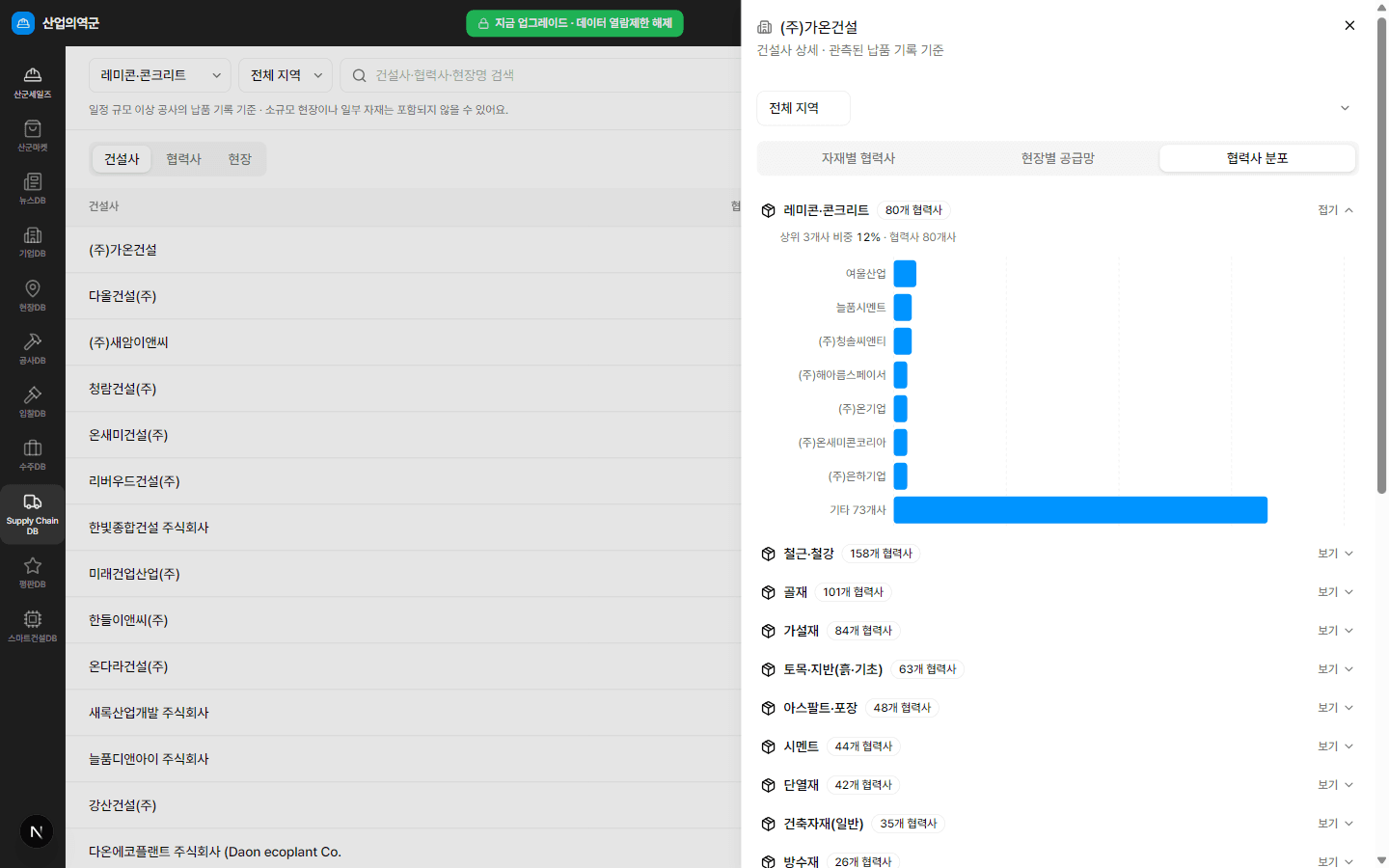Image resolution: width=1389 pixels, height=868 pixels.
Task: Click the N avatar at bottom of sidebar
Action: [x=37, y=831]
